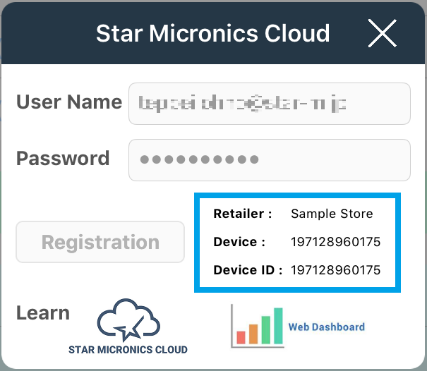Viewport: 427px width, 371px height.
Task: Click the Star Micronics Cloud title bar
Action: click(x=213, y=33)
